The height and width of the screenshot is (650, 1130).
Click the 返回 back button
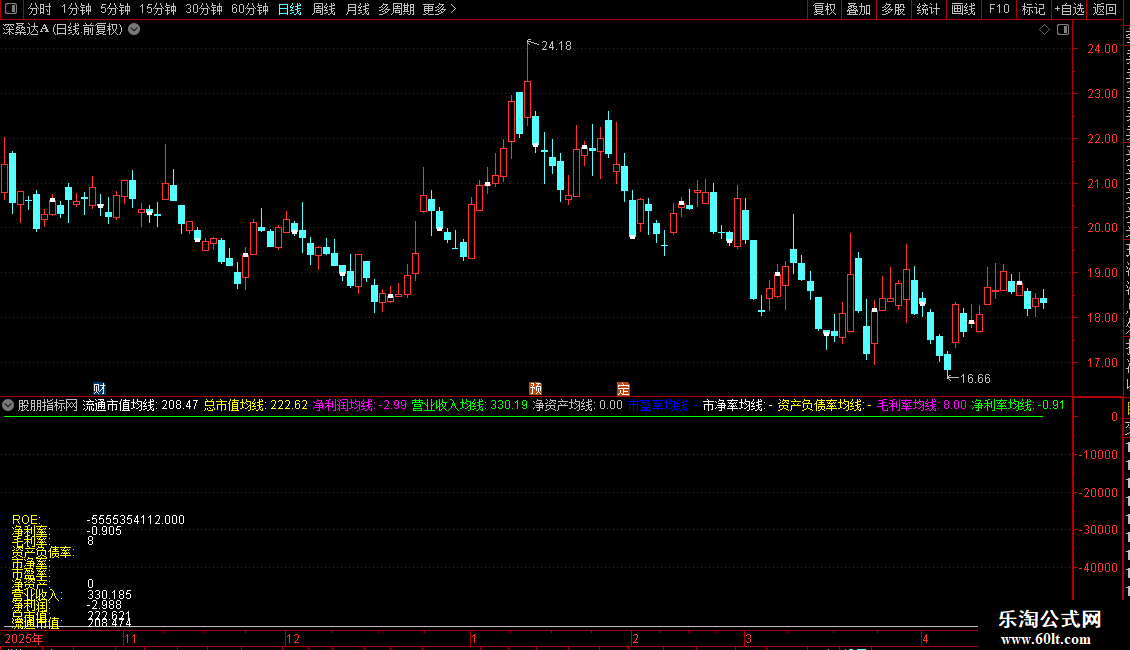[1104, 9]
